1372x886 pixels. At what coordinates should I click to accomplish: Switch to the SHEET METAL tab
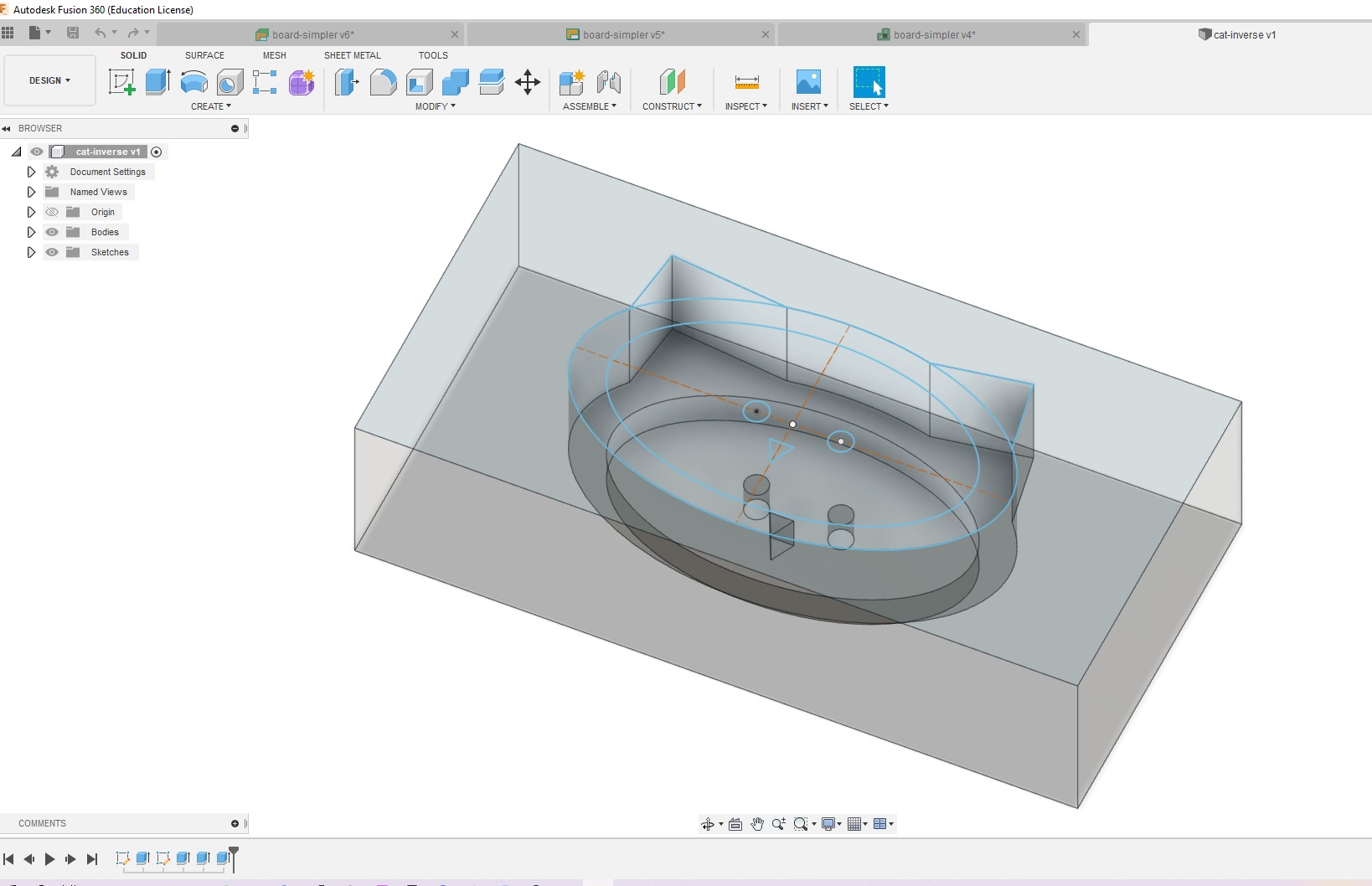353,55
